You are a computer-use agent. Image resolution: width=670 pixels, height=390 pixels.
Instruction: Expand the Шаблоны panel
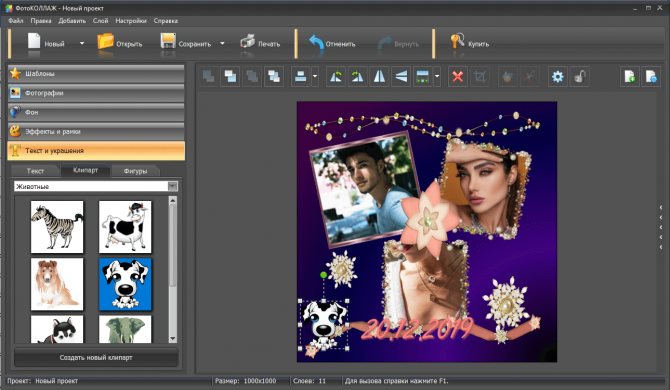96,73
